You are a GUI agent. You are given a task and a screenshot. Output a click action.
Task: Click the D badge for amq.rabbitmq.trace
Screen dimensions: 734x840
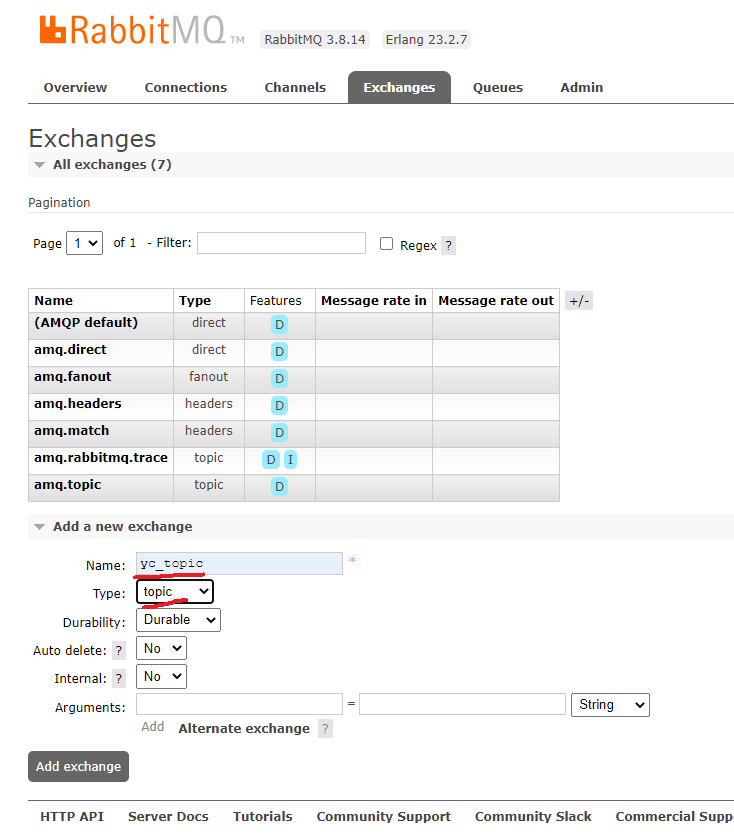271,460
